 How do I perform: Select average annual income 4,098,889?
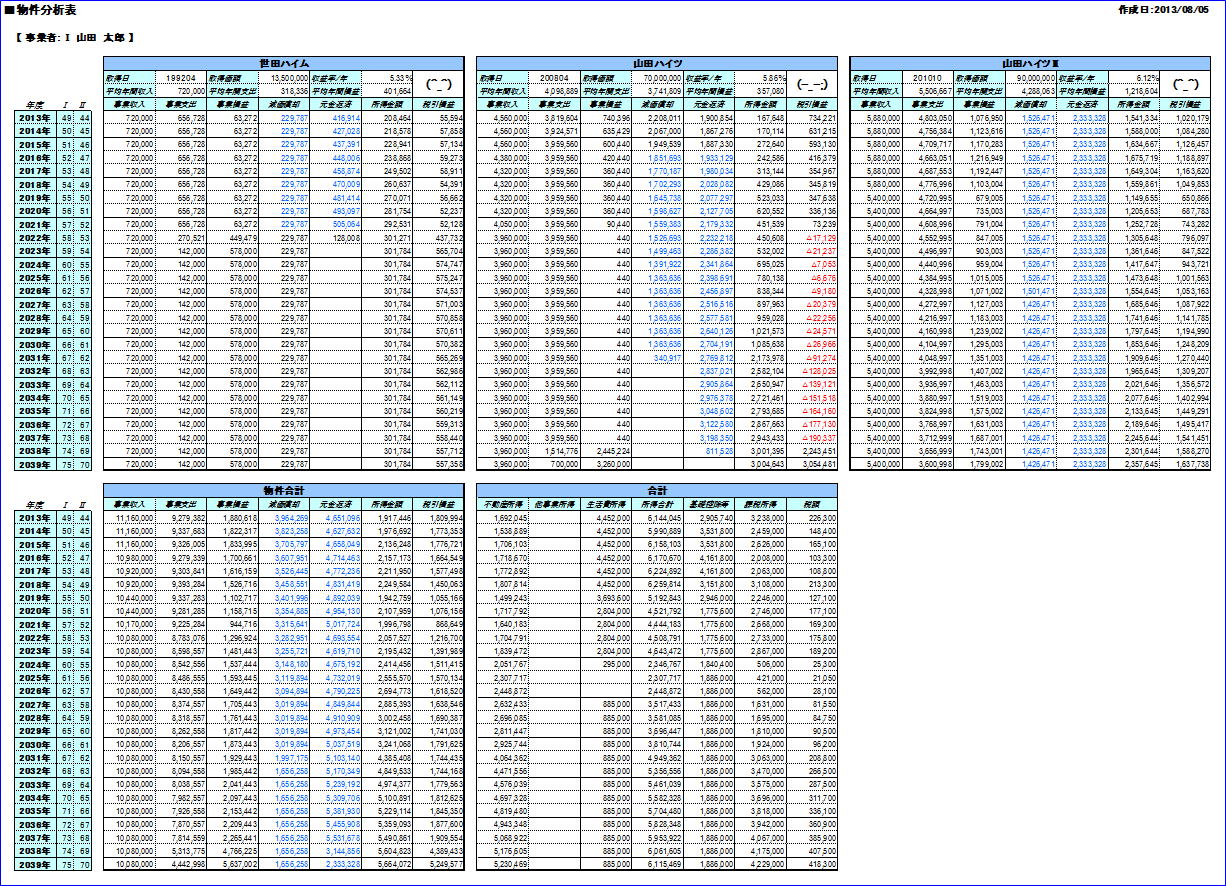click(x=554, y=90)
